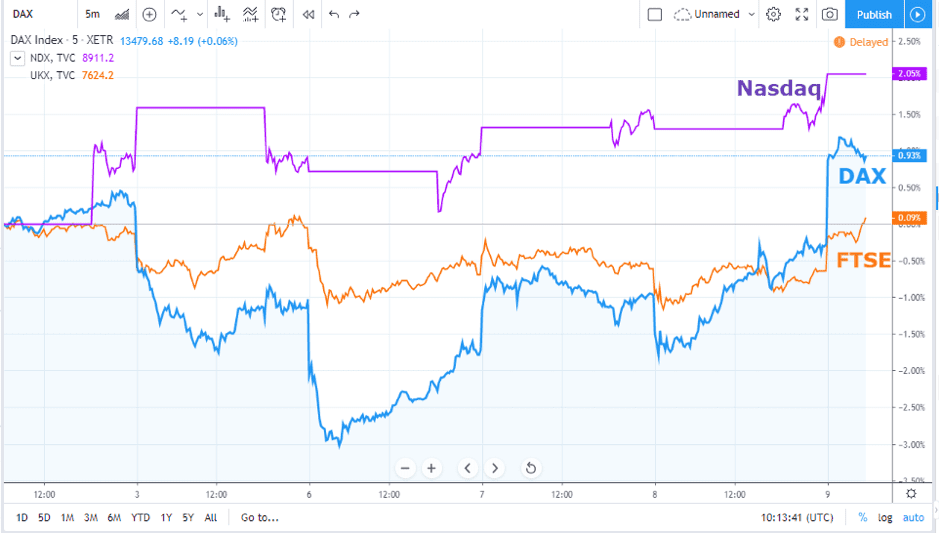Click the Compare or add symbol icon

150,14
